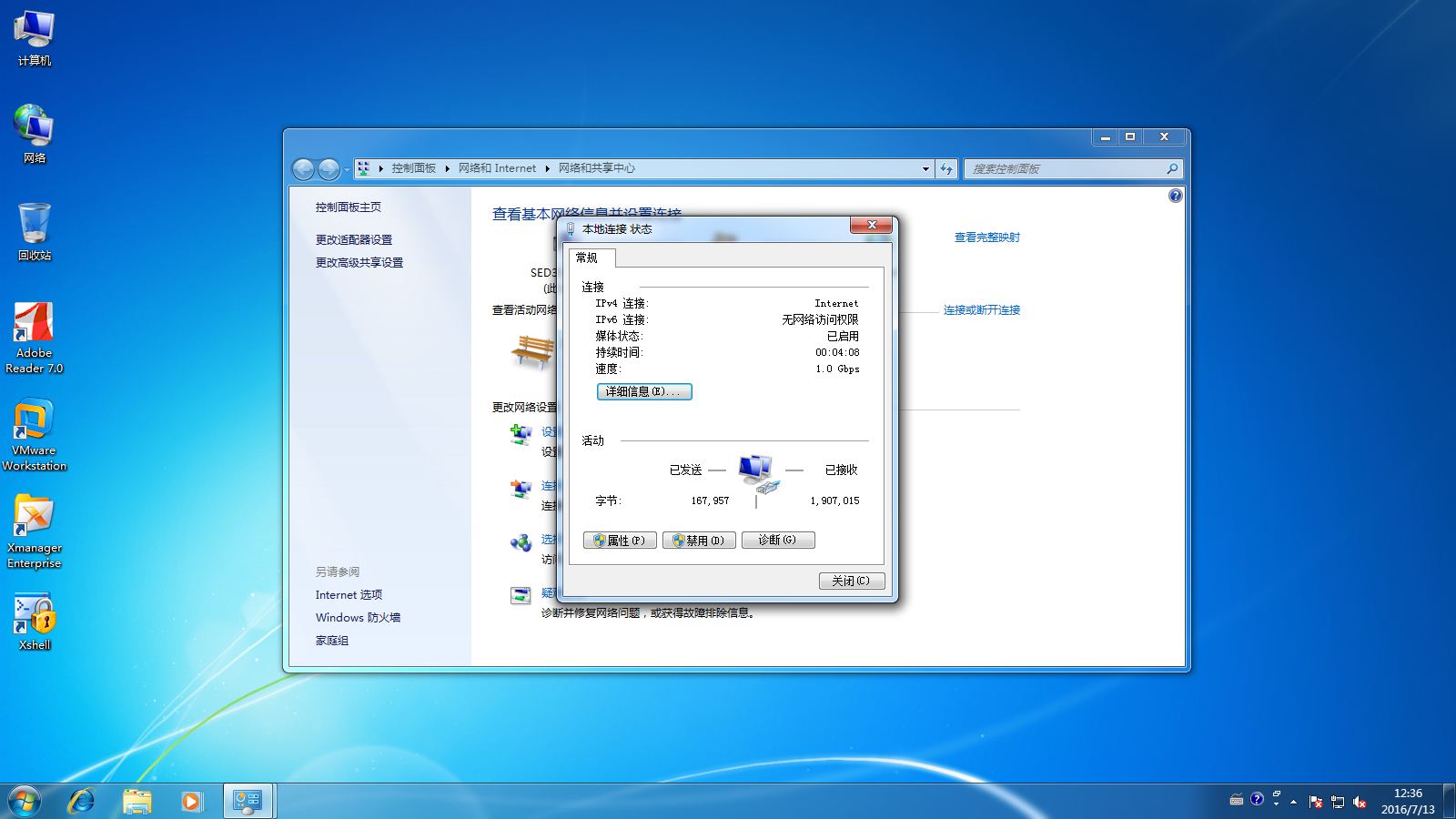Go back in Control Panel window

point(303,168)
